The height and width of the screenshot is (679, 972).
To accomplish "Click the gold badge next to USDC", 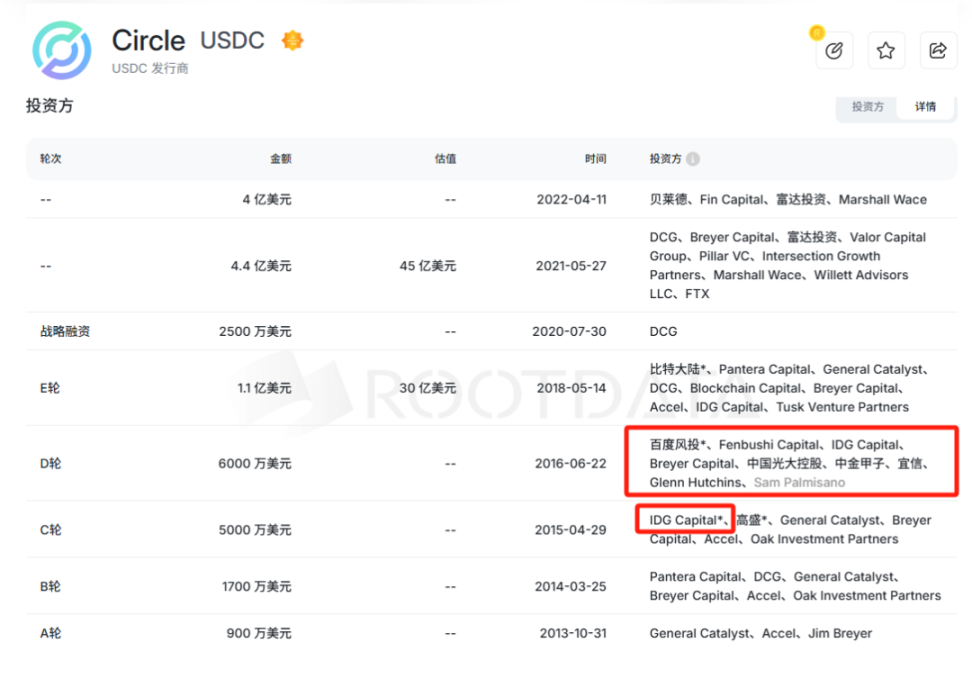I will click(292, 41).
